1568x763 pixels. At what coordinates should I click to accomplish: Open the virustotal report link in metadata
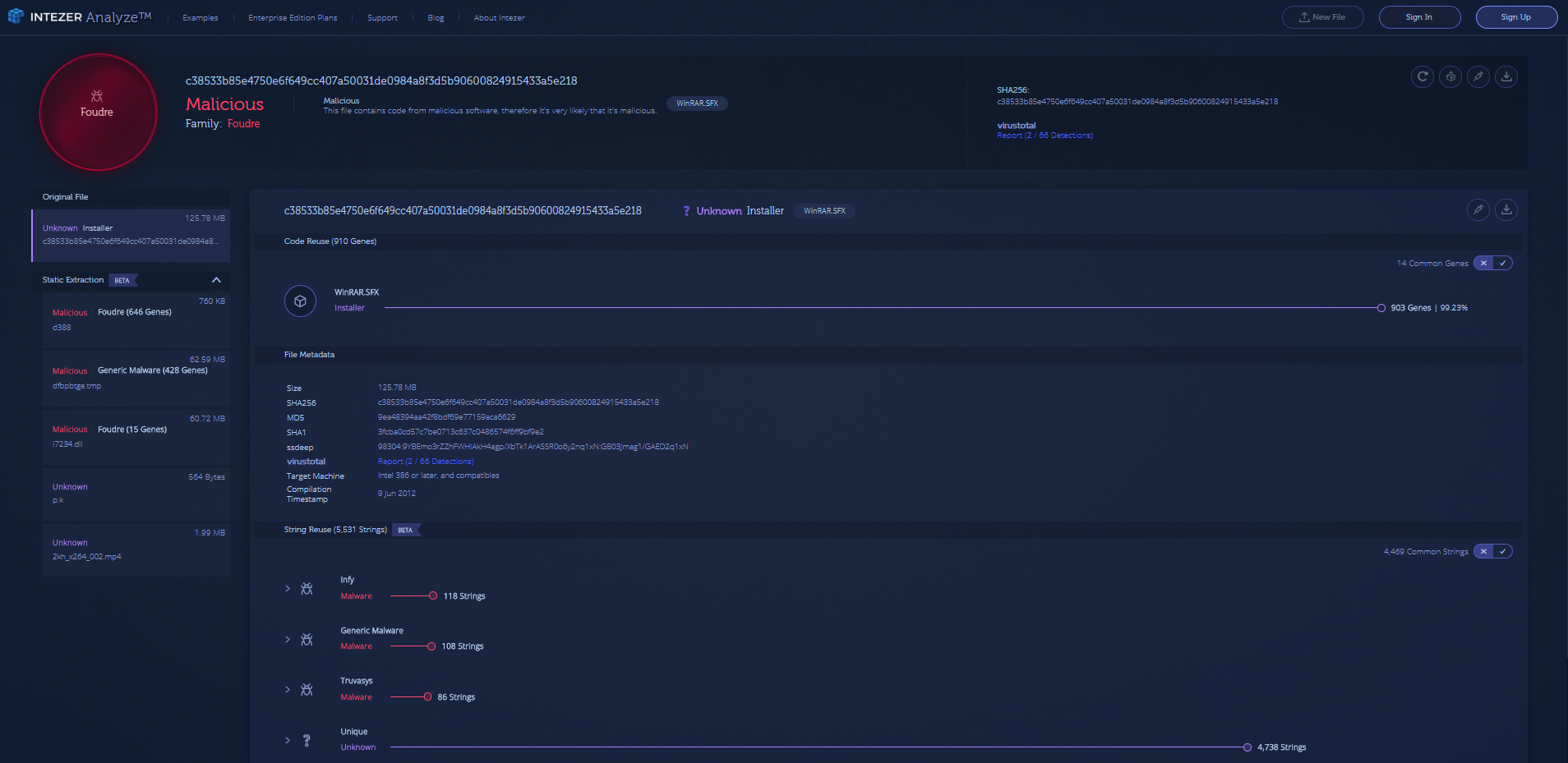426,462
